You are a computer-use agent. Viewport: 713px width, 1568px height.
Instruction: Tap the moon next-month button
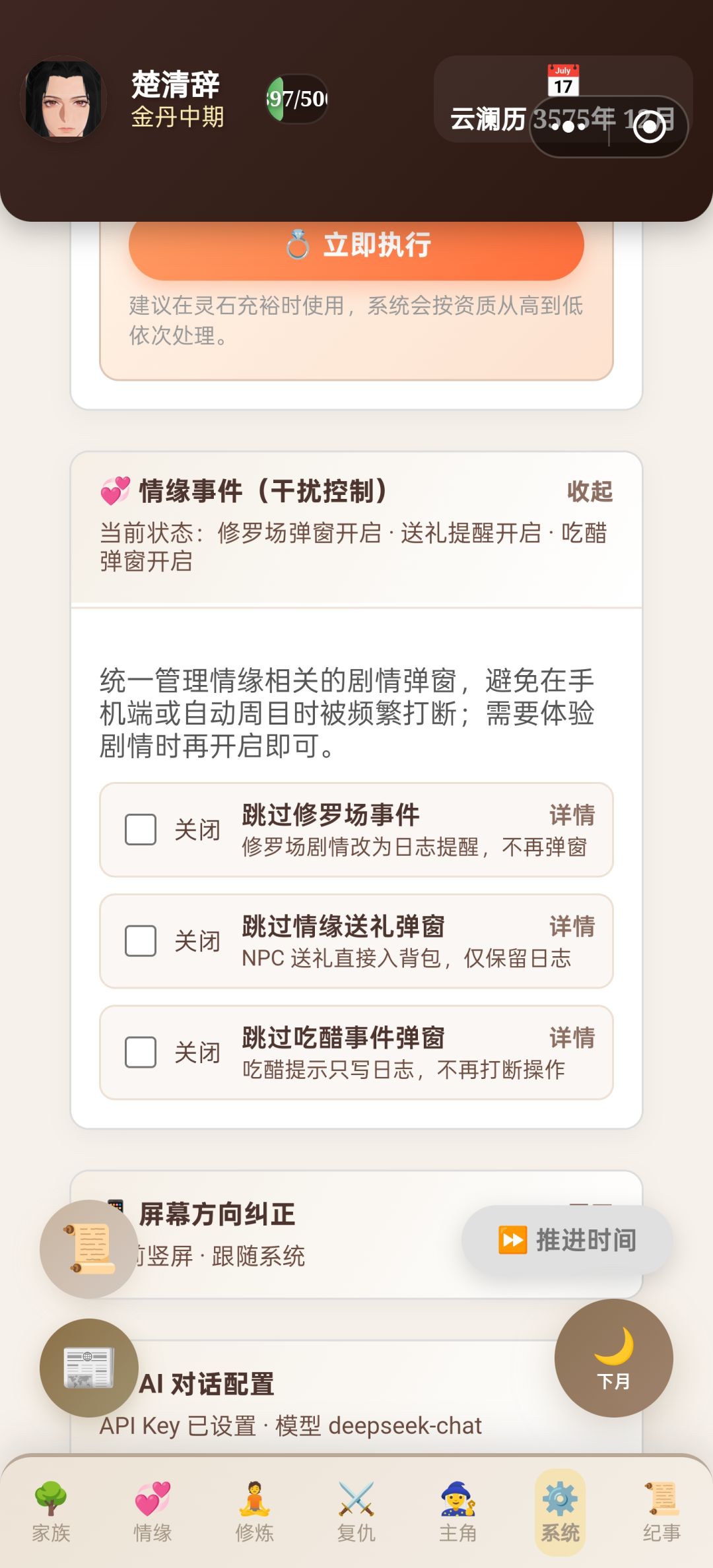click(613, 1358)
